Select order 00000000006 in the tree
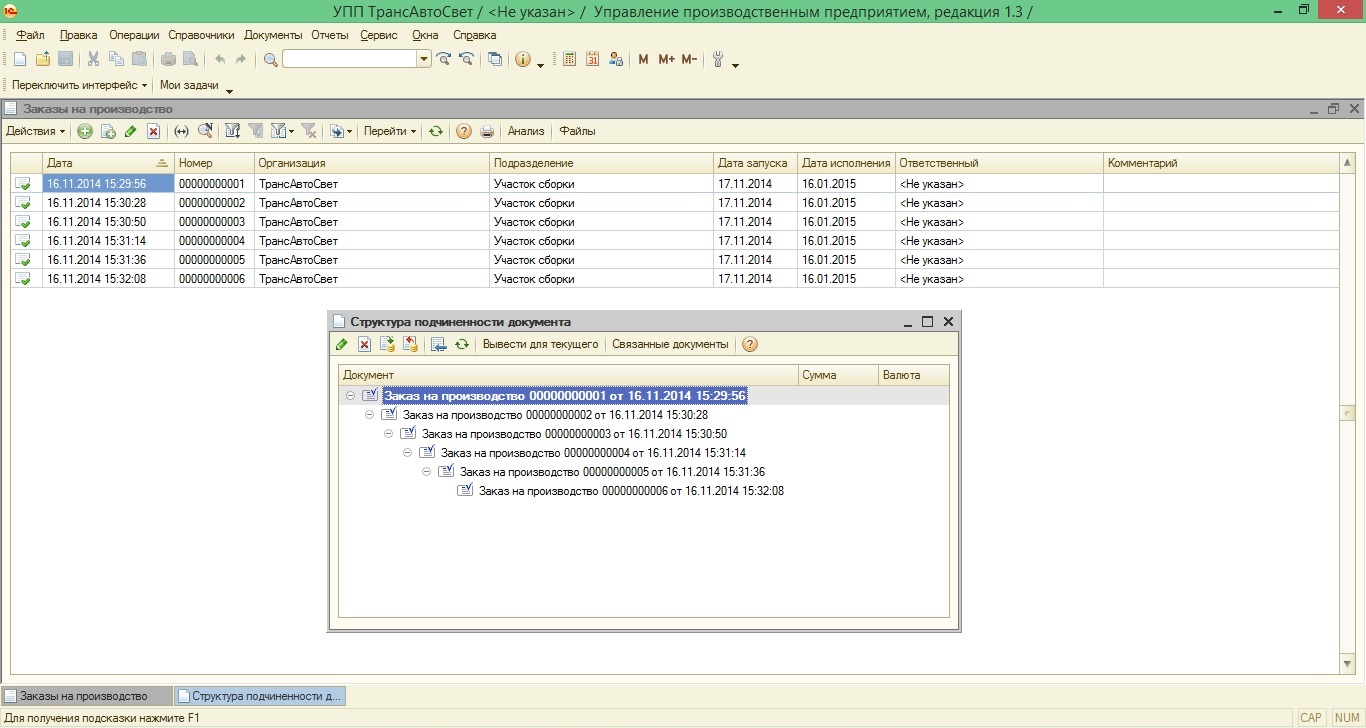The height and width of the screenshot is (728, 1366). click(630, 491)
